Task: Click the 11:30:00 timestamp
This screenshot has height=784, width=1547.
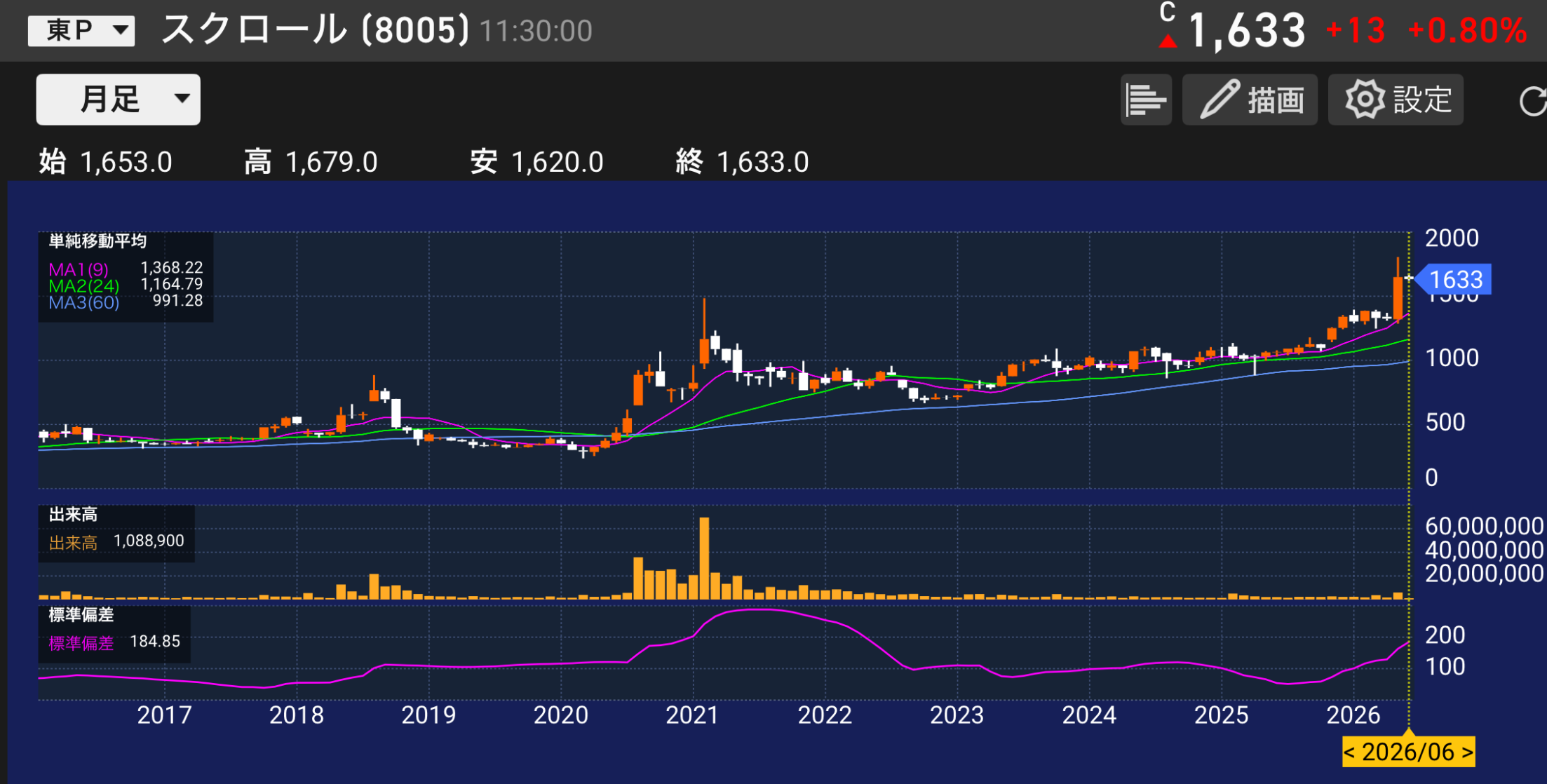Action: pos(536,32)
